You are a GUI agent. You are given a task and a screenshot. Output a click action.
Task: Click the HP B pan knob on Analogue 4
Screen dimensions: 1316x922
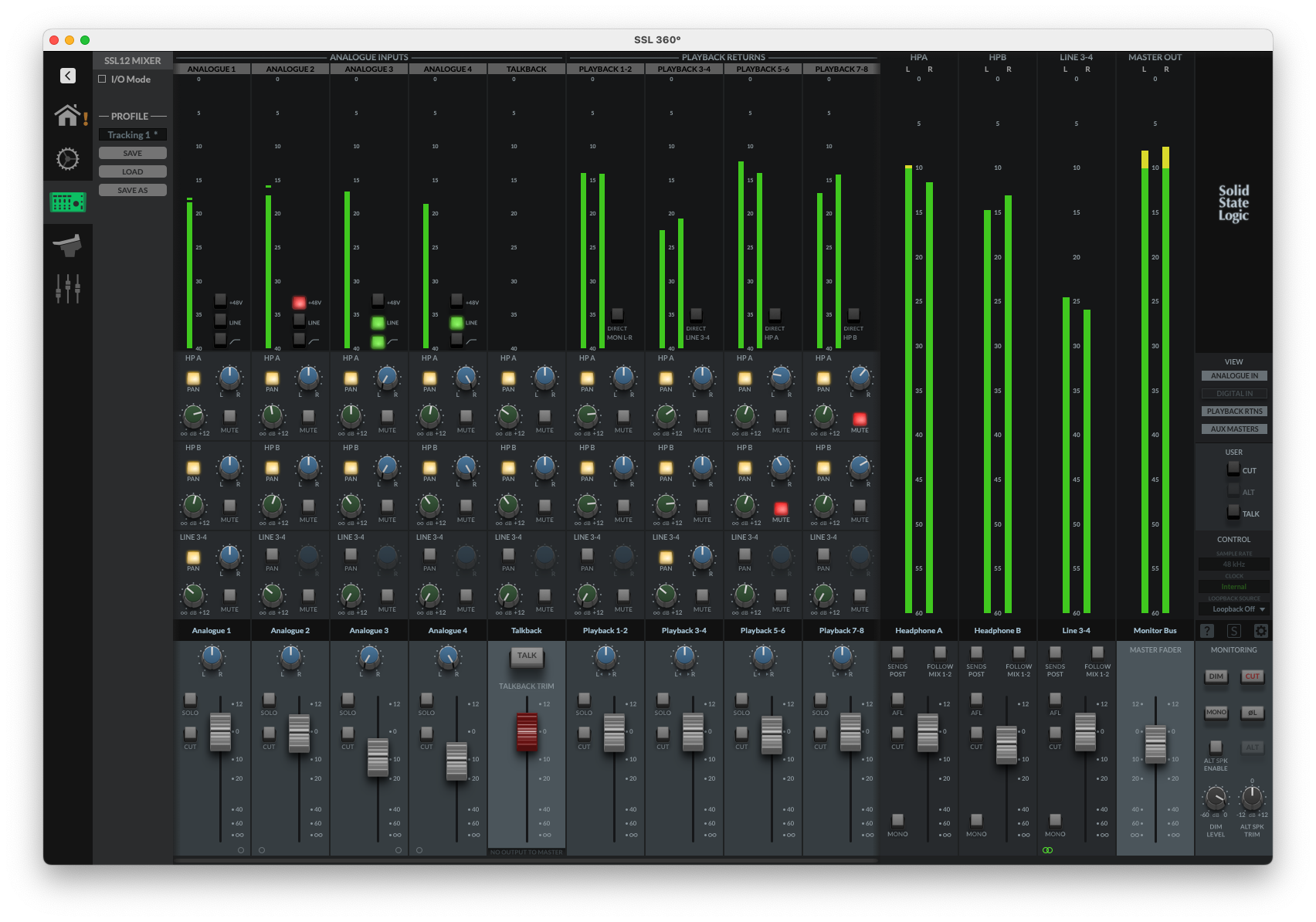(x=466, y=467)
